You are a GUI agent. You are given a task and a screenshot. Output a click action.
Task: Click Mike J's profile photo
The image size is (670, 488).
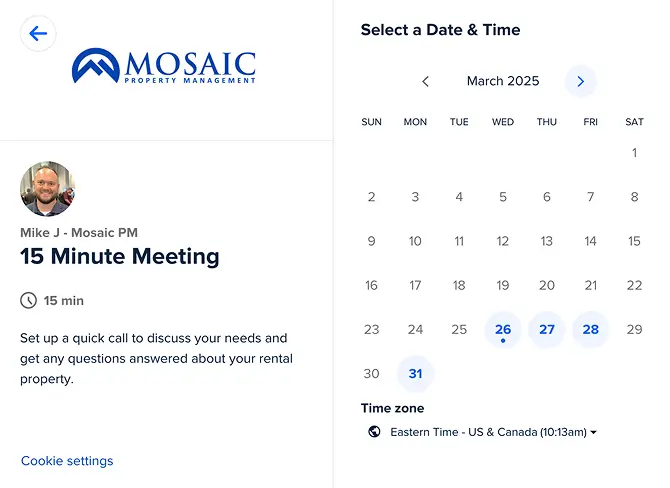(x=46, y=189)
